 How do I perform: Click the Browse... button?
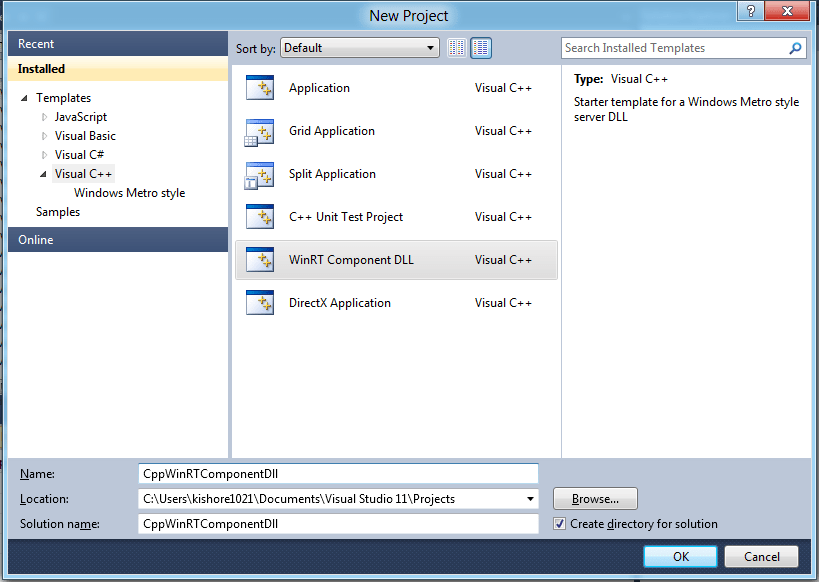tap(595, 498)
